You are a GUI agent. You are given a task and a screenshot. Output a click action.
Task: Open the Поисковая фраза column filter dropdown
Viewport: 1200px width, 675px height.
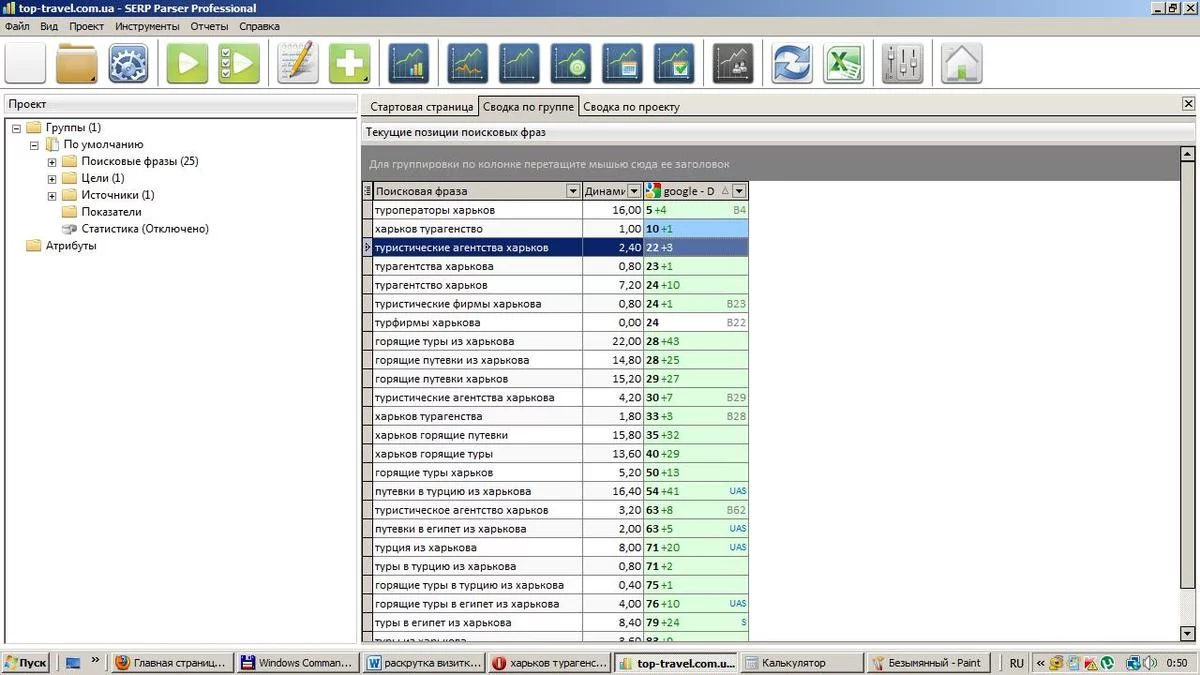click(573, 191)
